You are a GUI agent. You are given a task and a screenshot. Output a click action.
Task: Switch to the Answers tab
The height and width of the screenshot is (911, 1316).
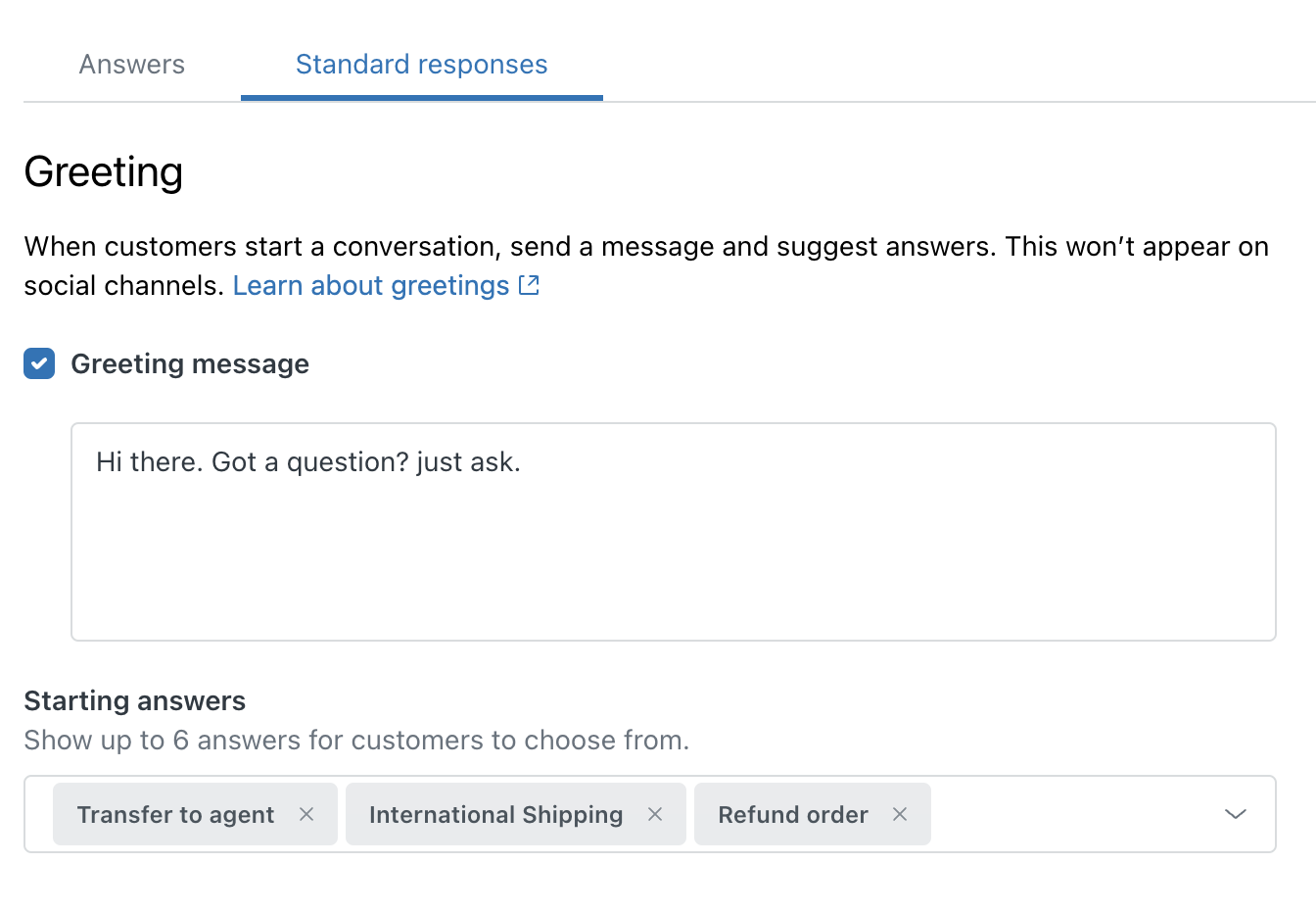coord(132,65)
